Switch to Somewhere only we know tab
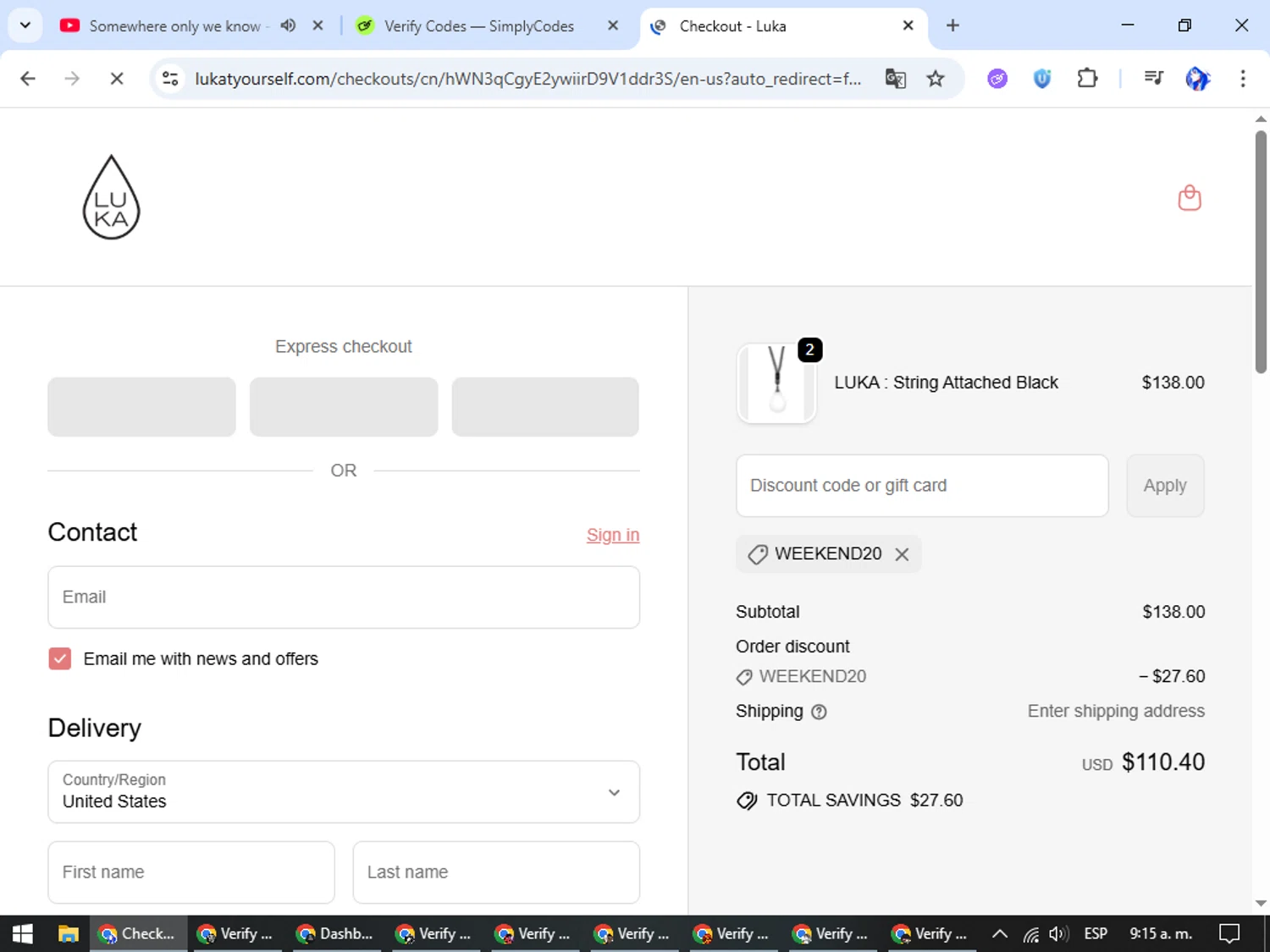 click(174, 26)
